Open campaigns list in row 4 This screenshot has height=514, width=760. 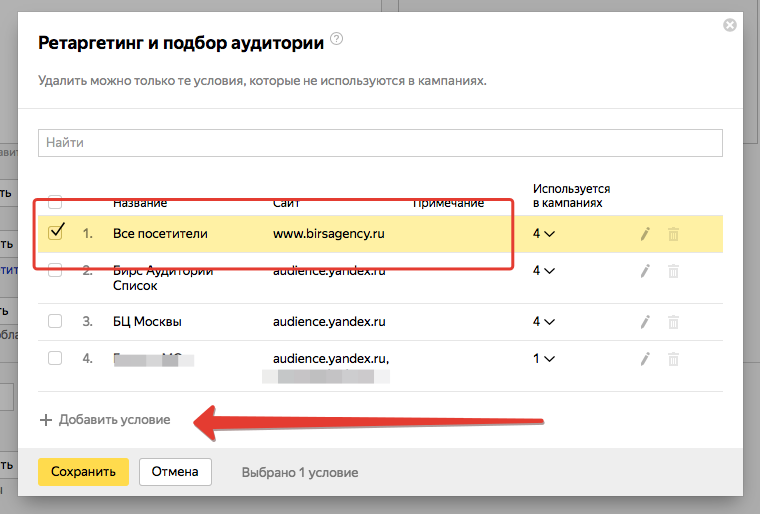click(x=543, y=358)
